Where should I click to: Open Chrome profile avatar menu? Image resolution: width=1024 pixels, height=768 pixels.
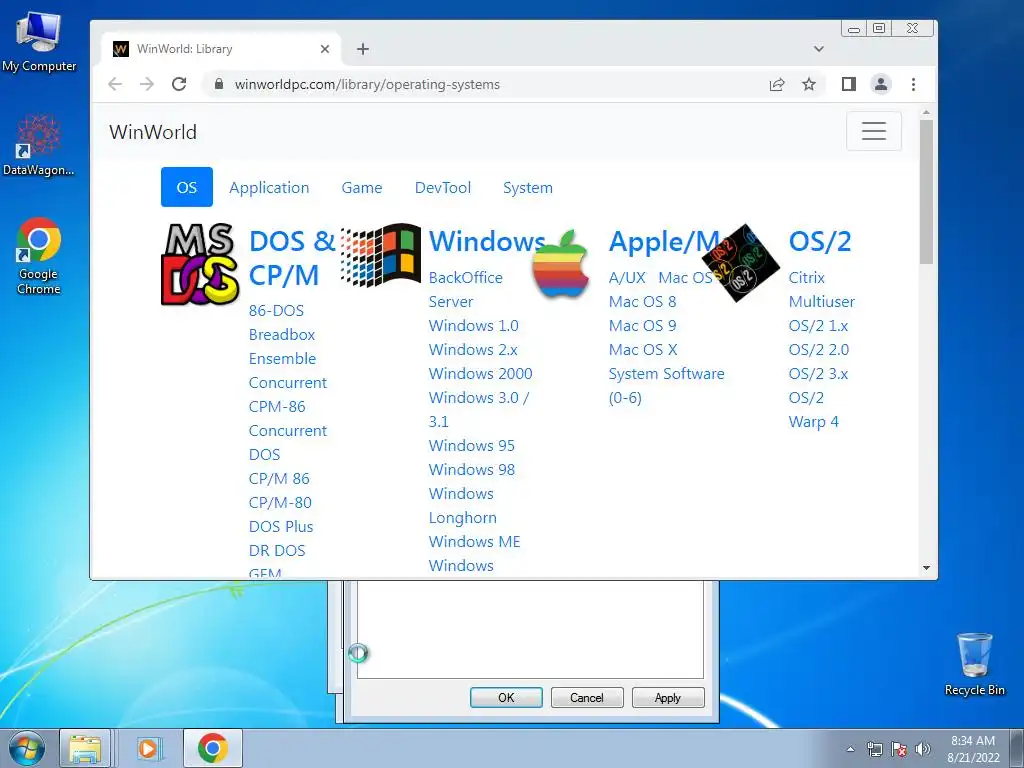(x=881, y=84)
